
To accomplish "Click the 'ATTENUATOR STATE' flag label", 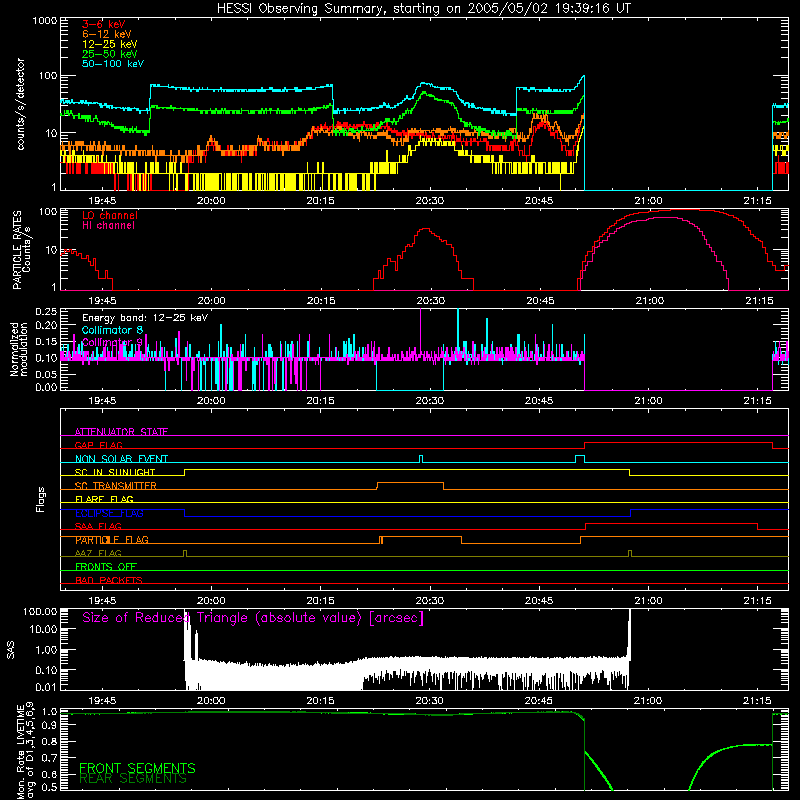I will tap(121, 432).
